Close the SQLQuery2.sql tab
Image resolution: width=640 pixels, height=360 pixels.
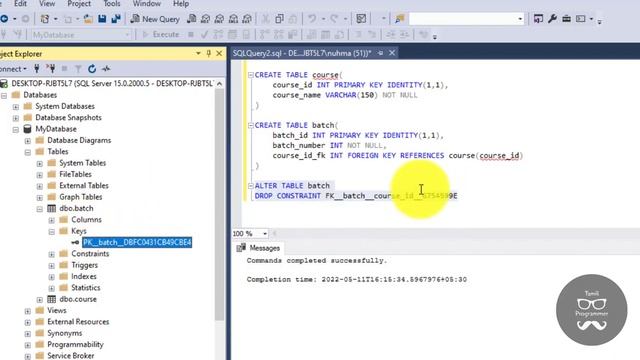pos(392,53)
